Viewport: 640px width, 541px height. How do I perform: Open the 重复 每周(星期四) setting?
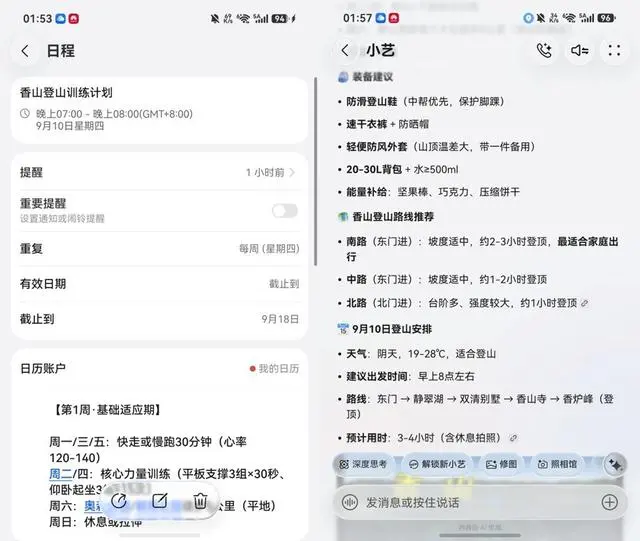(x=159, y=249)
